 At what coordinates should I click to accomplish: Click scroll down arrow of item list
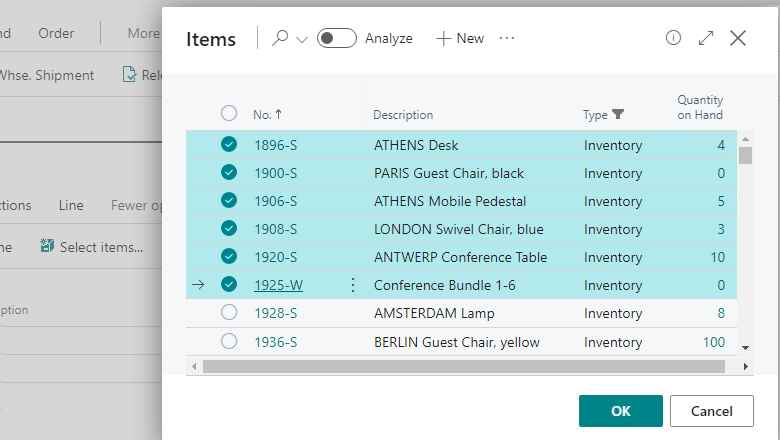coord(745,348)
